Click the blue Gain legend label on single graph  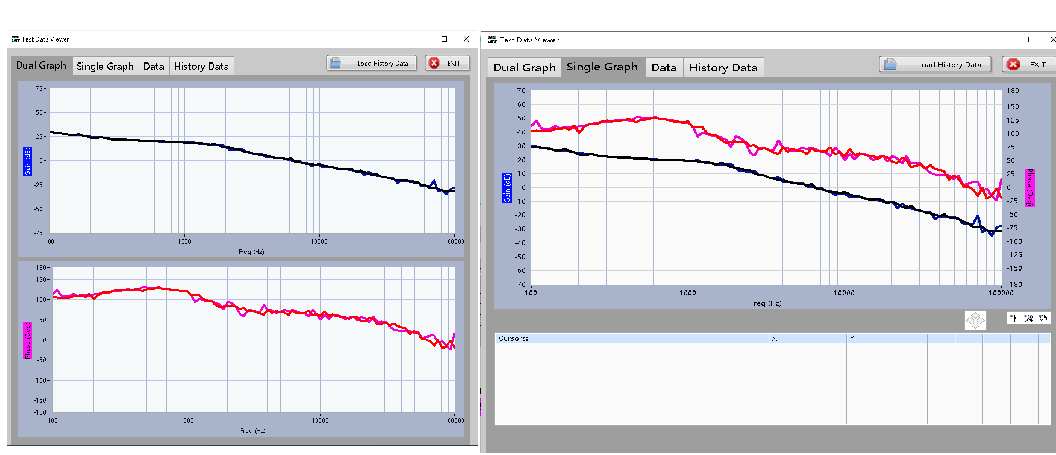pyautogui.click(x=507, y=186)
